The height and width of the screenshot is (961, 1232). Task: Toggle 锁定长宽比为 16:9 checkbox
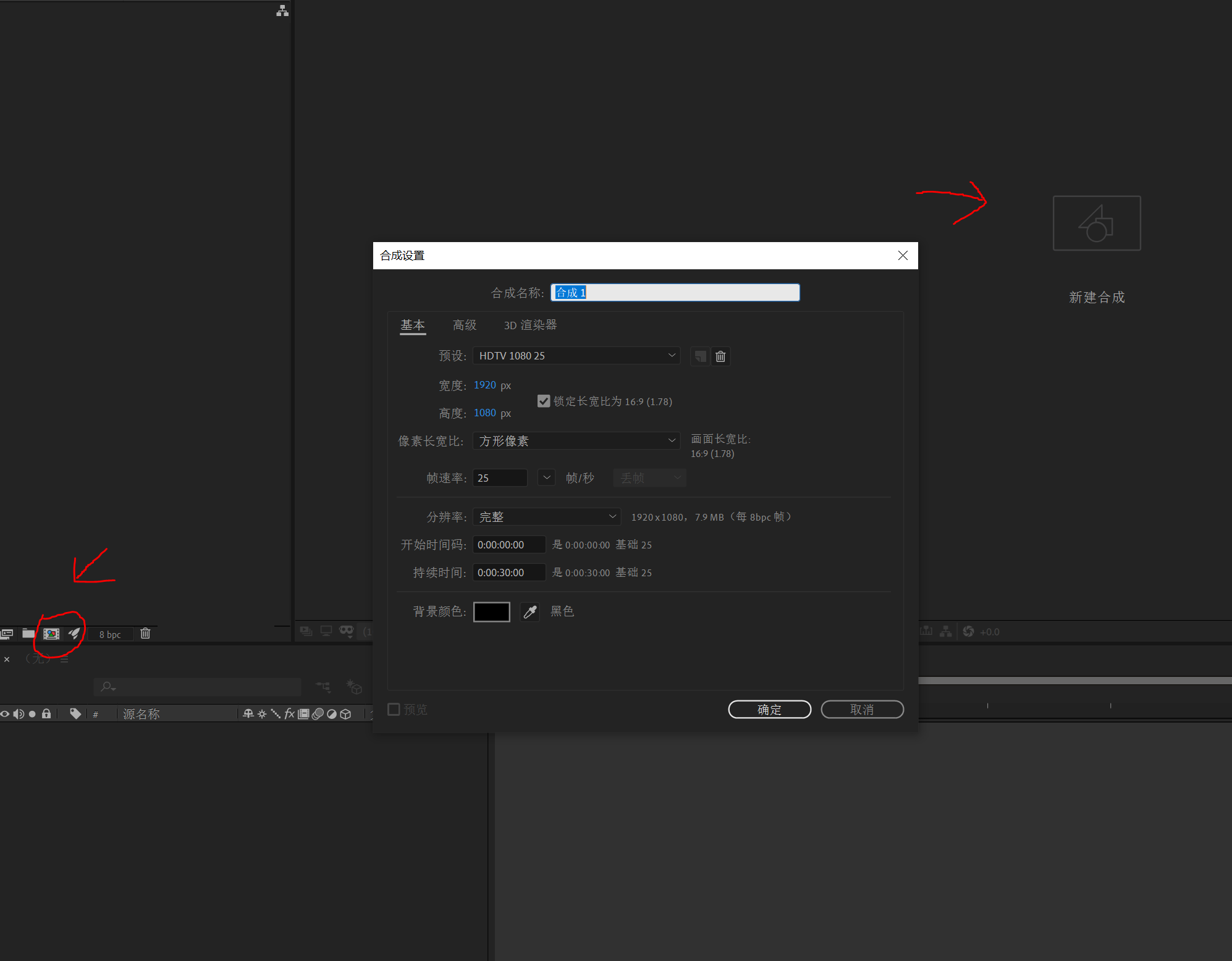coord(544,401)
